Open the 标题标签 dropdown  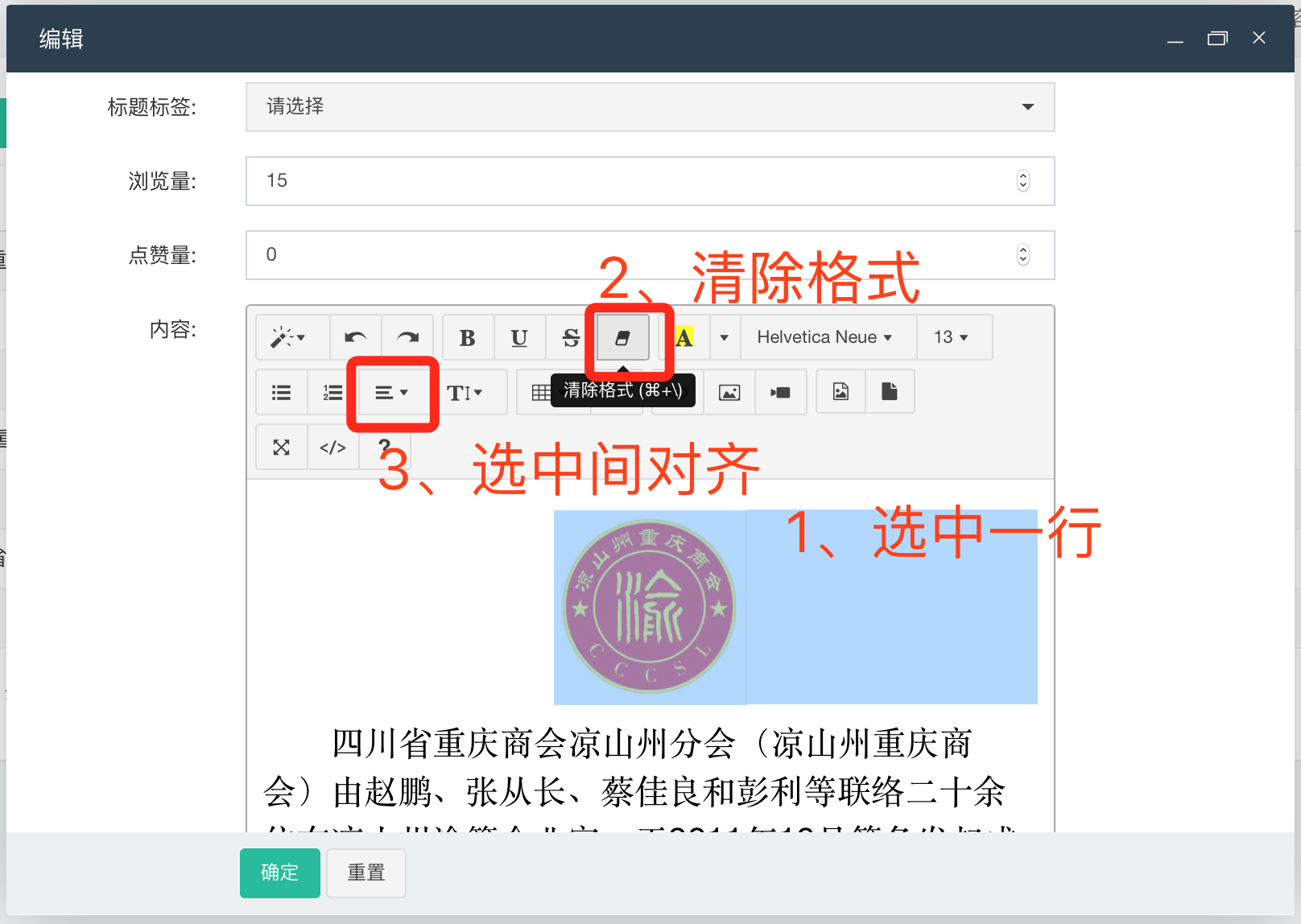[x=650, y=107]
